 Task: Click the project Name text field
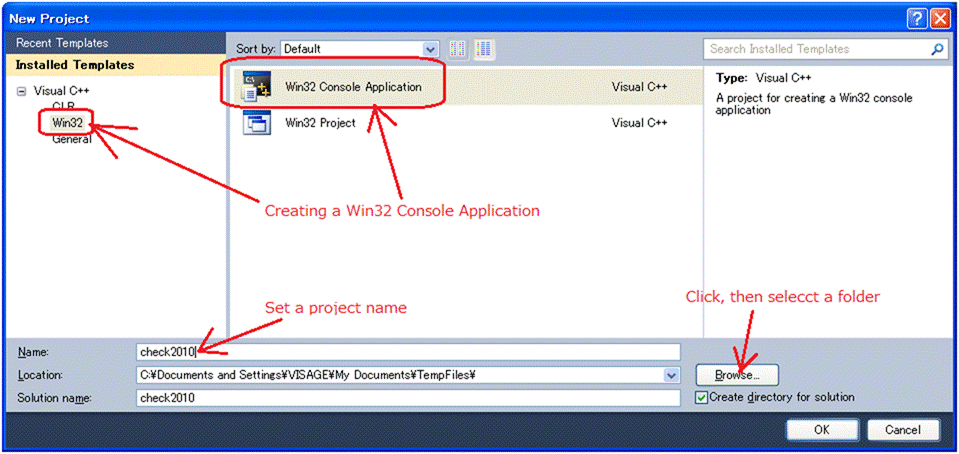[407, 352]
